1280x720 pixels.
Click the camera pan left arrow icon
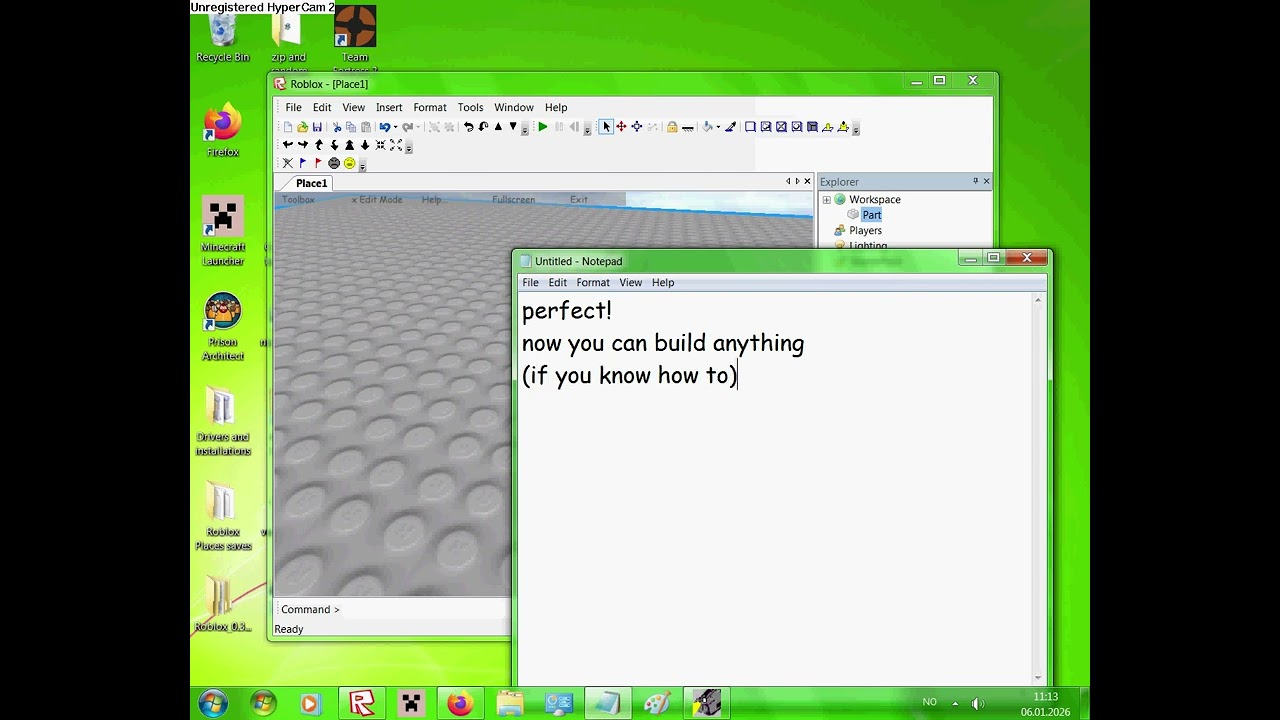(288, 145)
